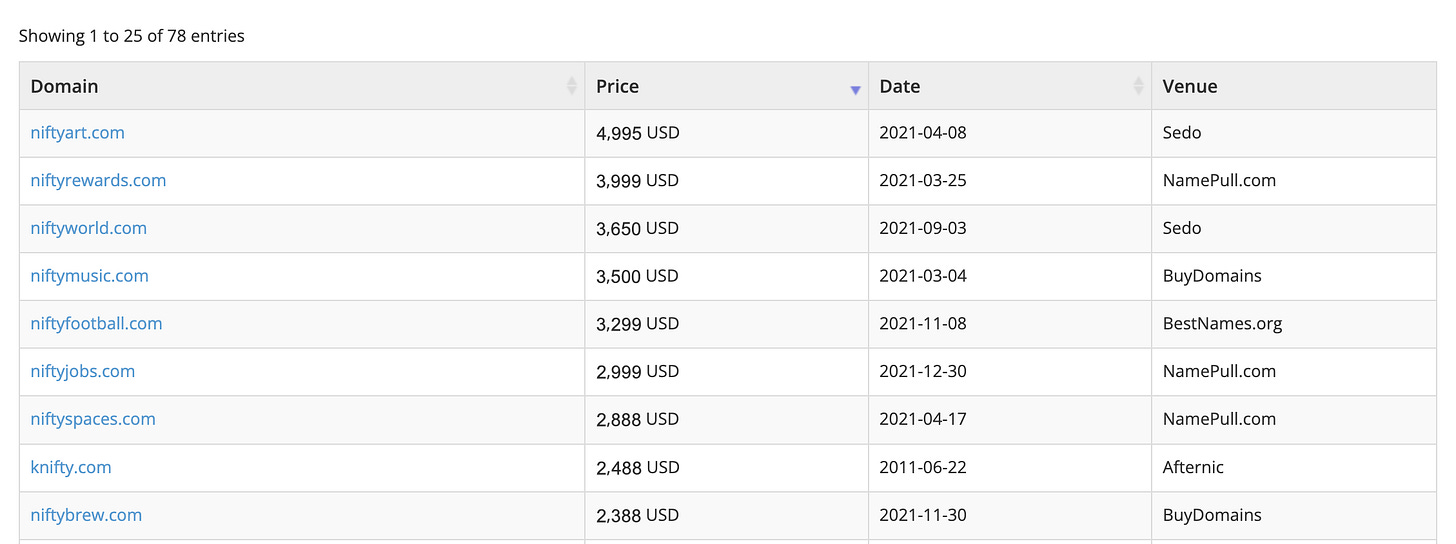Click the Date column sort arrows icon

tap(1138, 86)
